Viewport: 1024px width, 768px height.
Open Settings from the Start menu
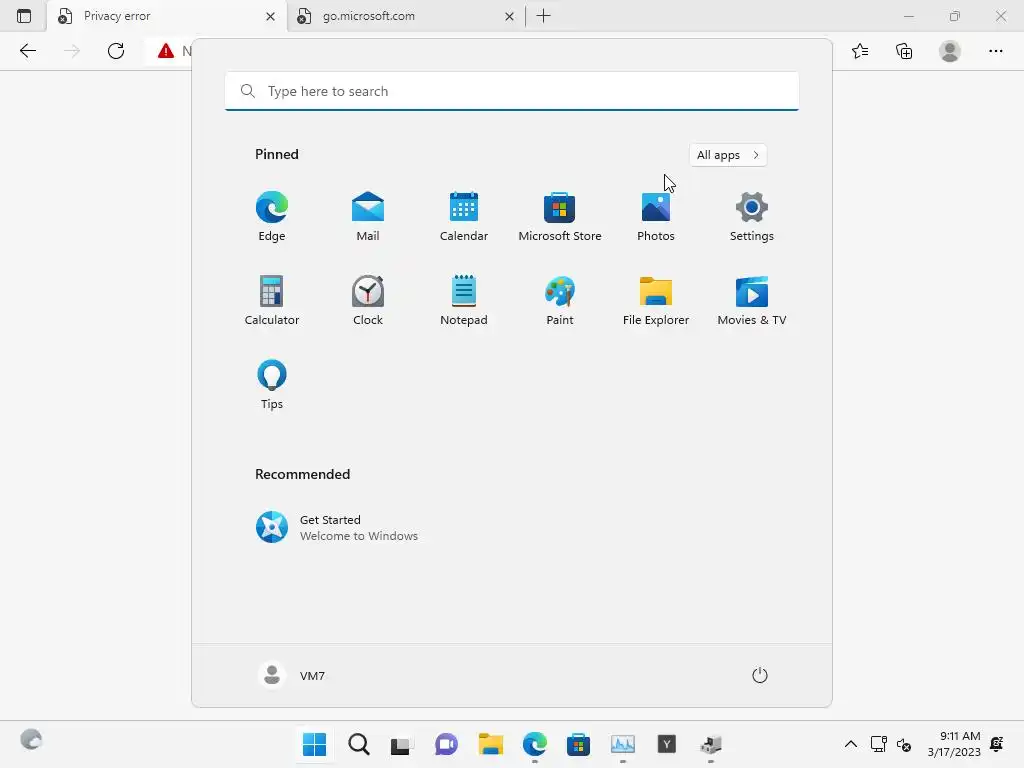pos(752,216)
